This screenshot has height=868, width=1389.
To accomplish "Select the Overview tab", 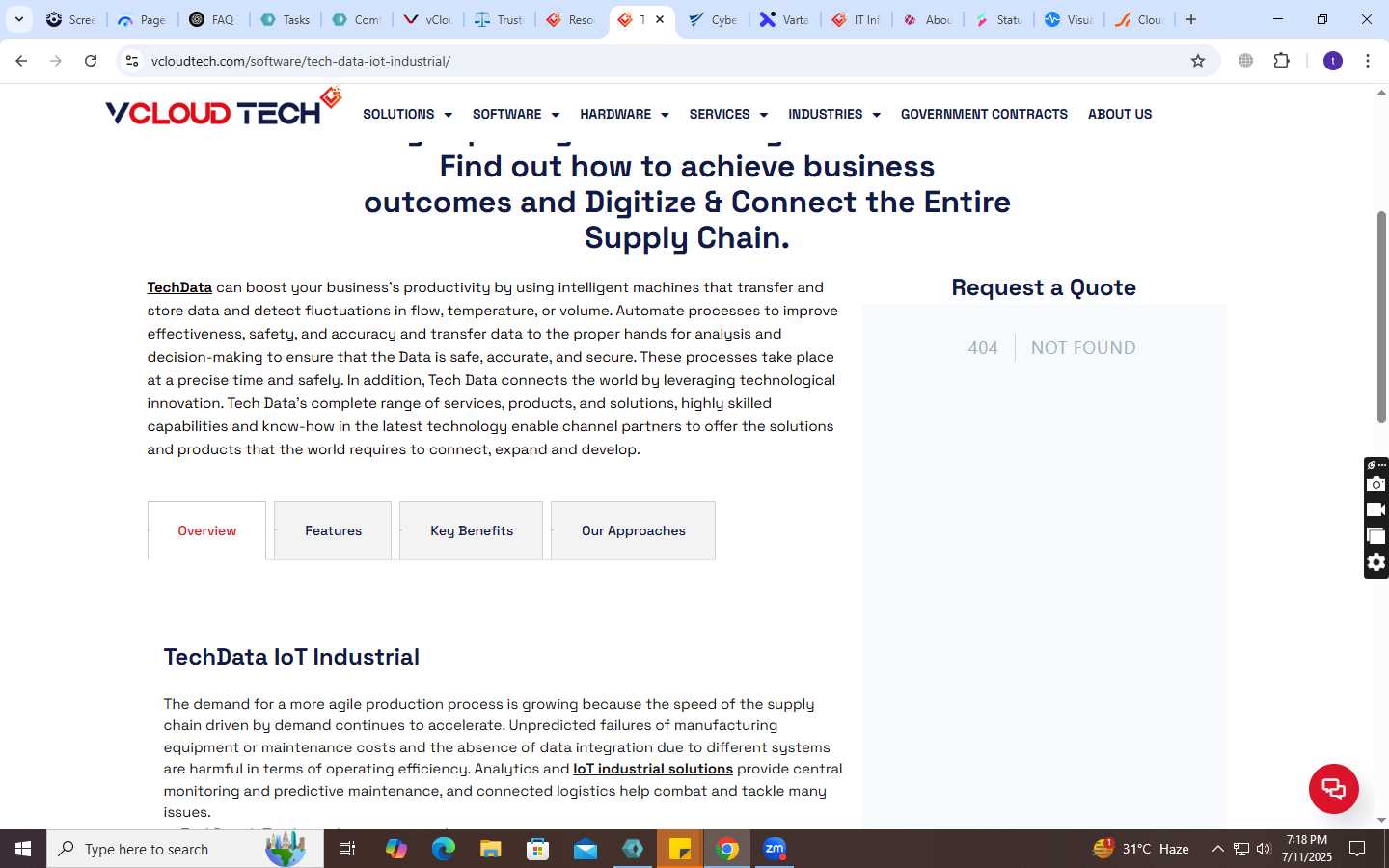I will (206, 530).
